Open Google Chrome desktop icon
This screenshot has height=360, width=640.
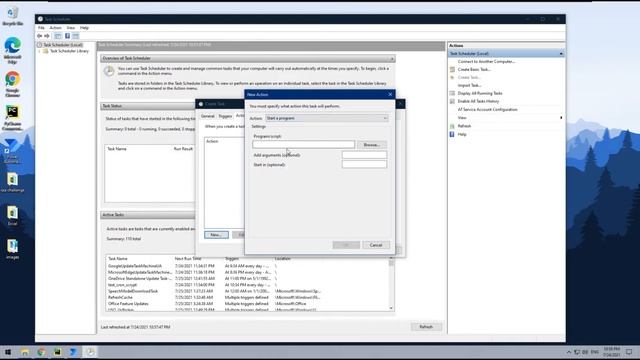point(13,84)
